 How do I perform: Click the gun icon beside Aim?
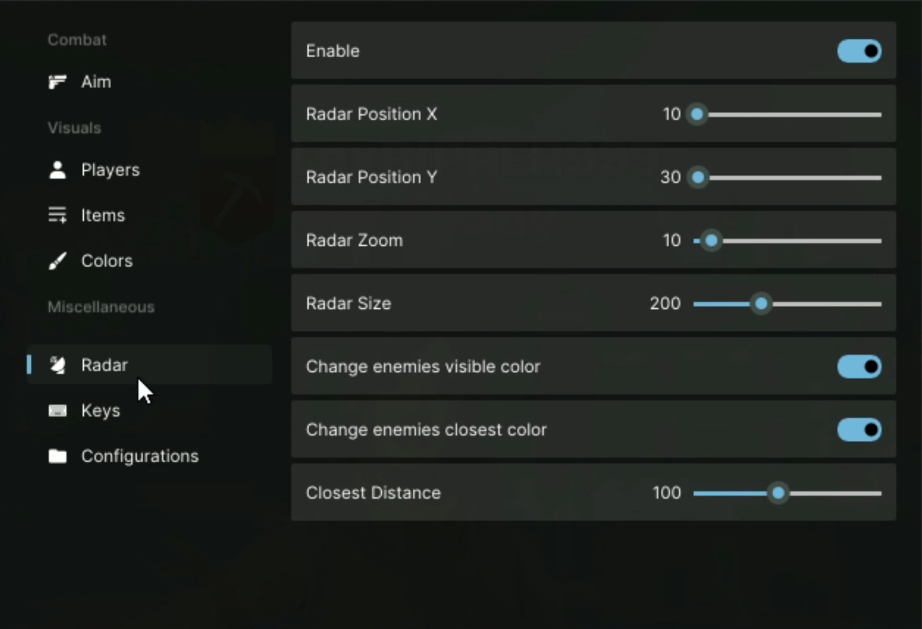pos(58,82)
